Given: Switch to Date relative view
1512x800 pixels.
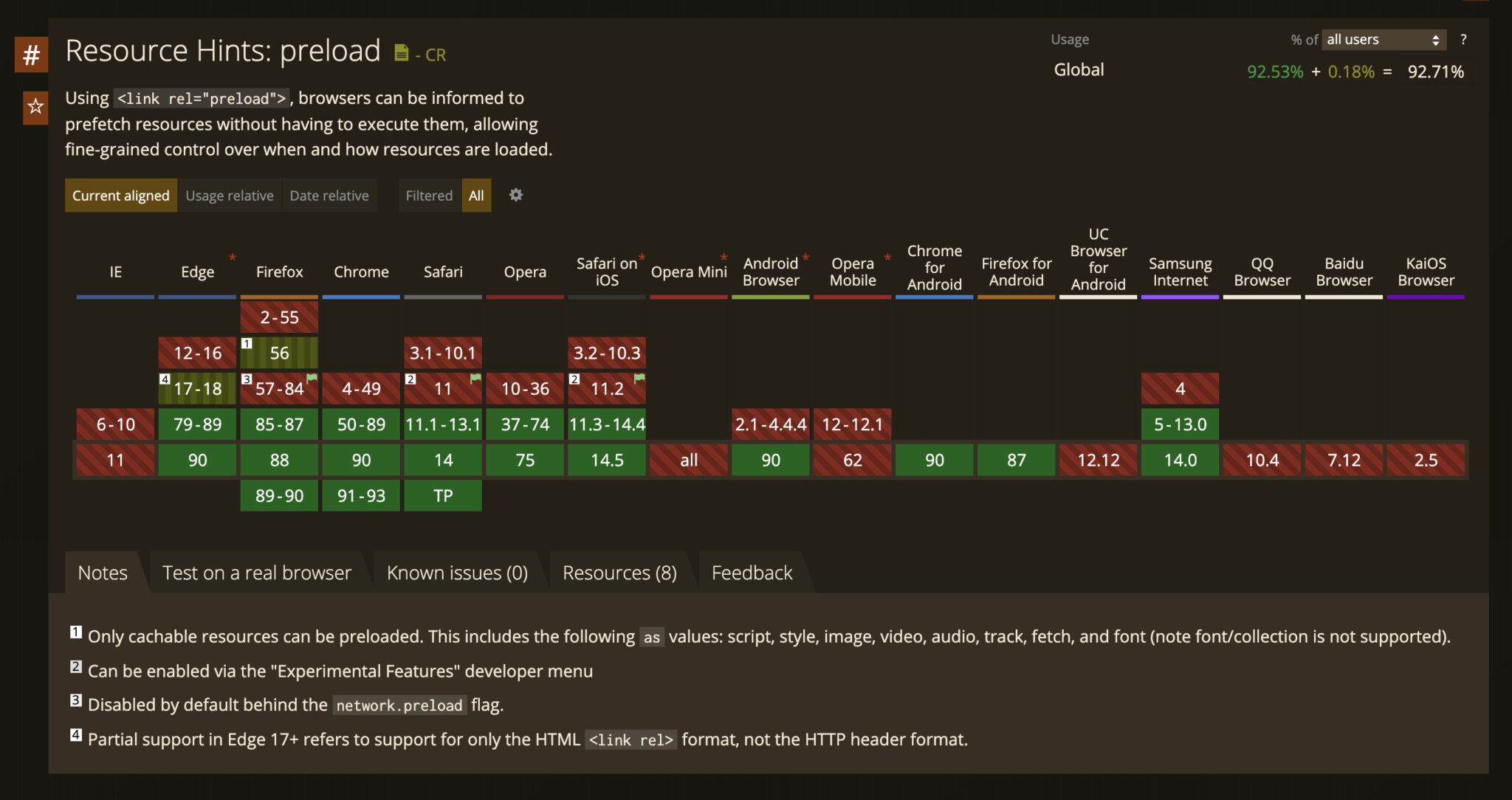Looking at the screenshot, I should pyautogui.click(x=329, y=195).
